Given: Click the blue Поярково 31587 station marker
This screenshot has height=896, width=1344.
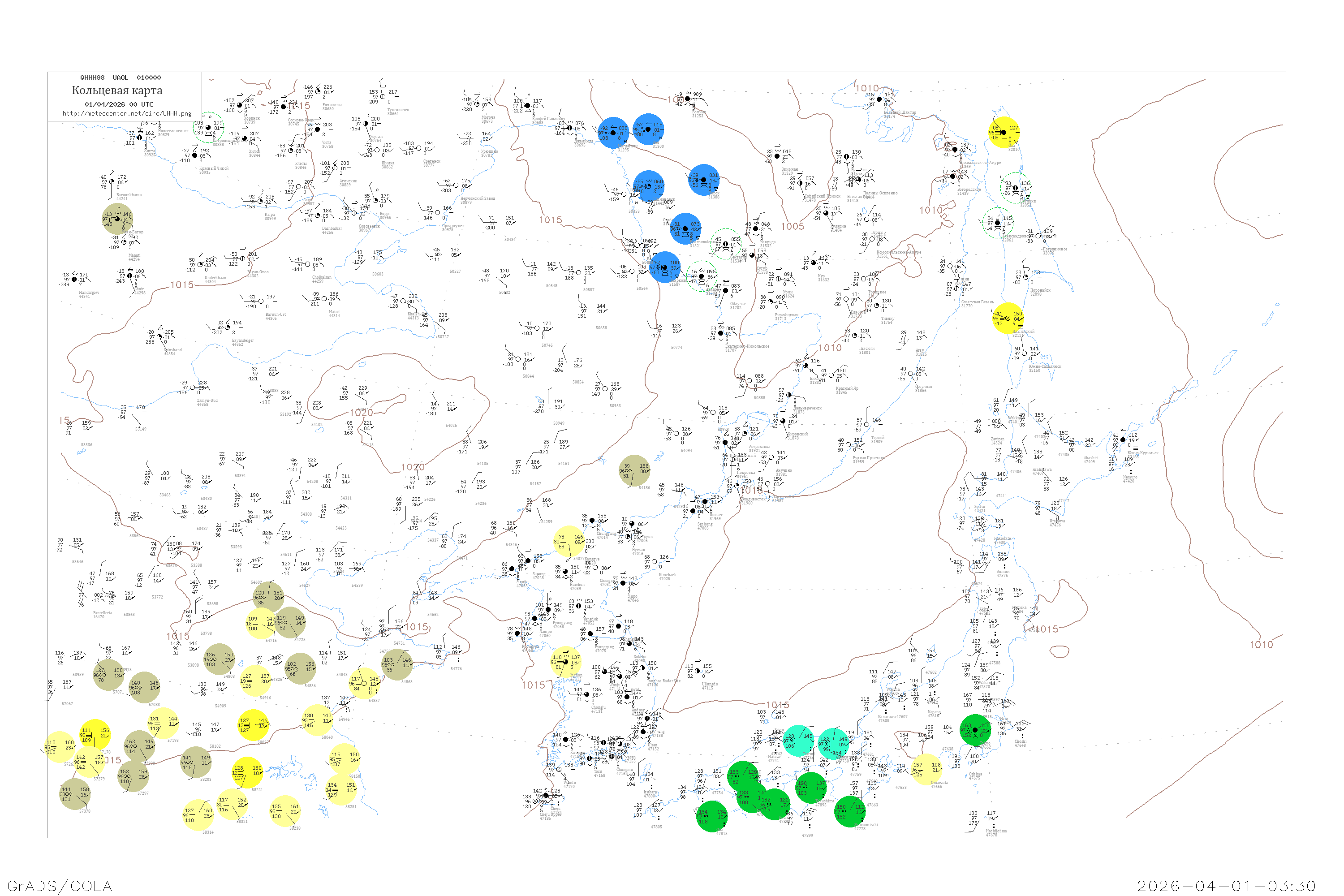Looking at the screenshot, I should pyautogui.click(x=664, y=267).
